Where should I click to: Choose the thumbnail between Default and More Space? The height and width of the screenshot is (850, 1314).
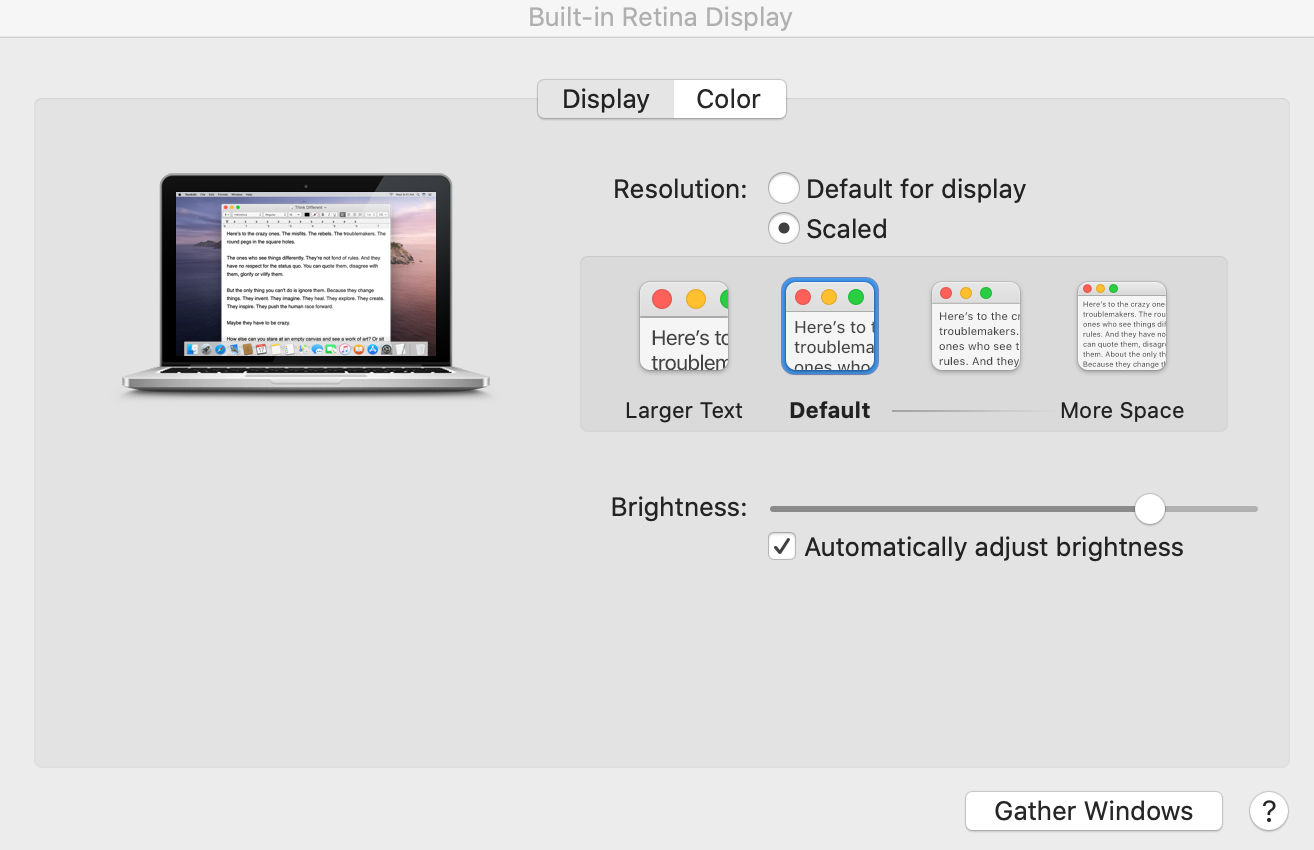click(976, 327)
